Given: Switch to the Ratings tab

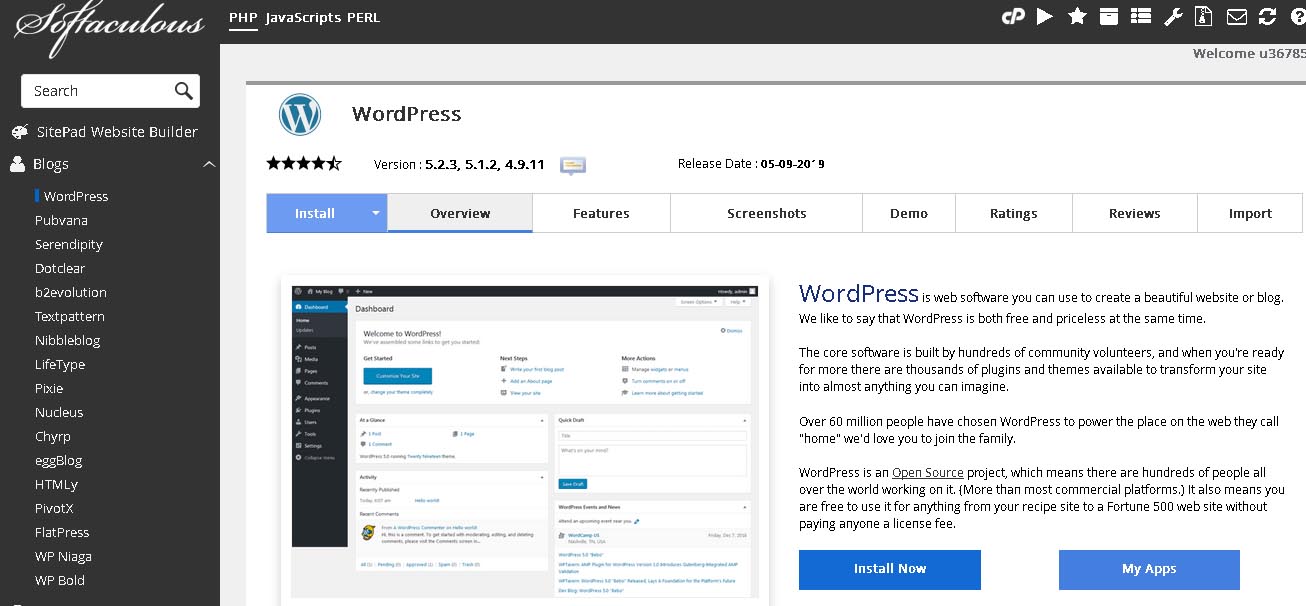Looking at the screenshot, I should click(x=1014, y=213).
